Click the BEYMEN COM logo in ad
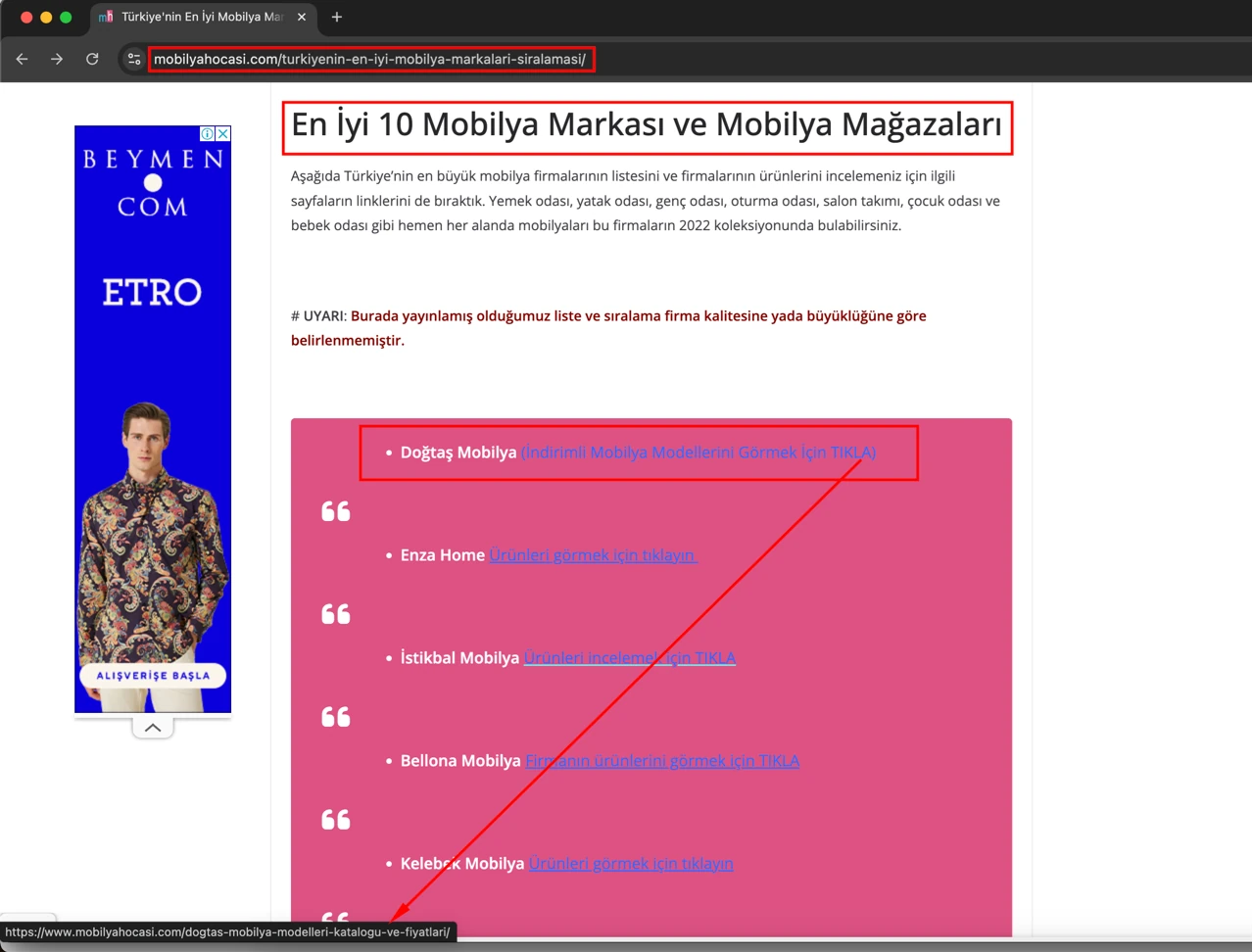Image resolution: width=1253 pixels, height=952 pixels. pos(153,182)
